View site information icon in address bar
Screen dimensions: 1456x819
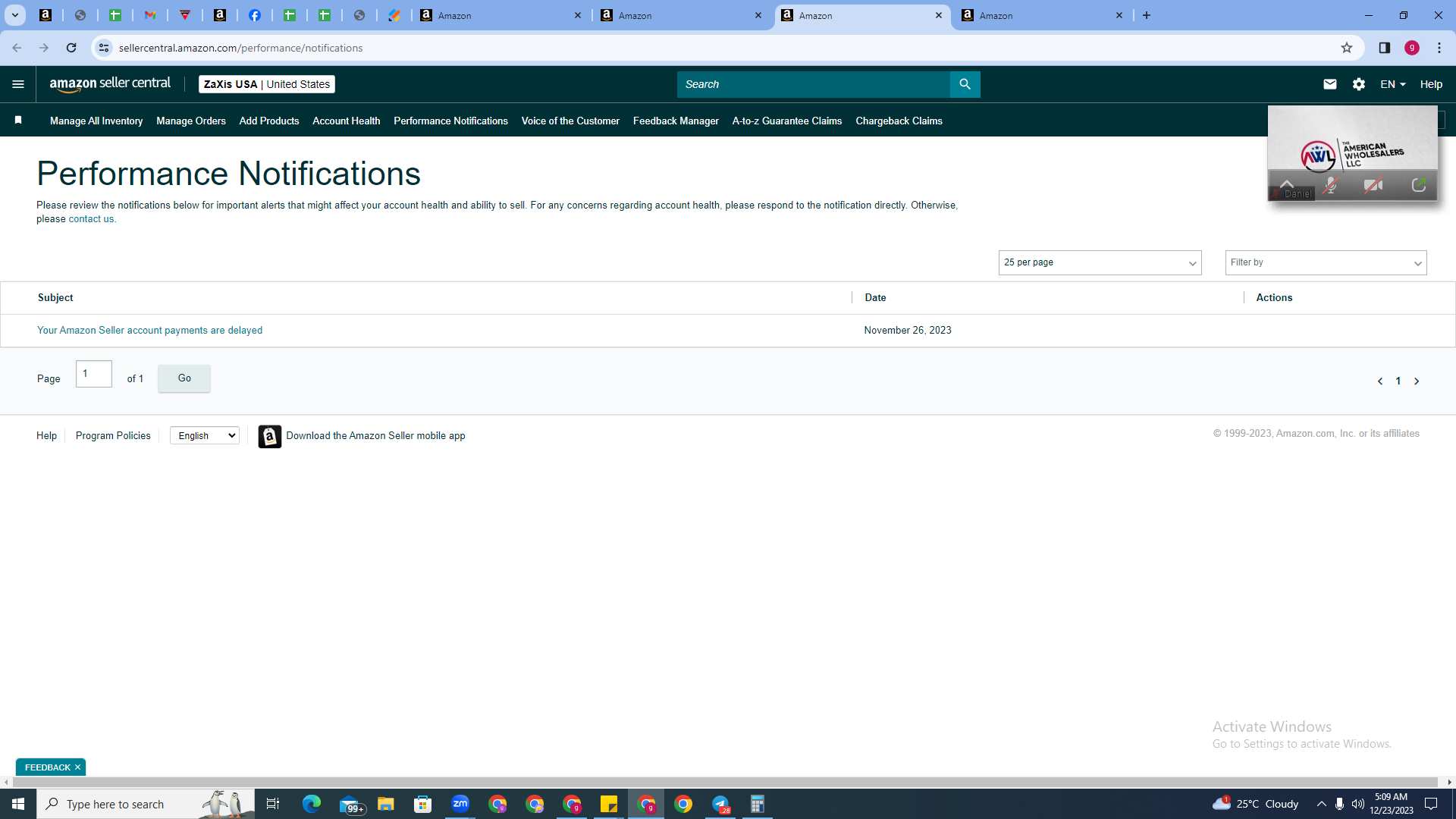104,48
